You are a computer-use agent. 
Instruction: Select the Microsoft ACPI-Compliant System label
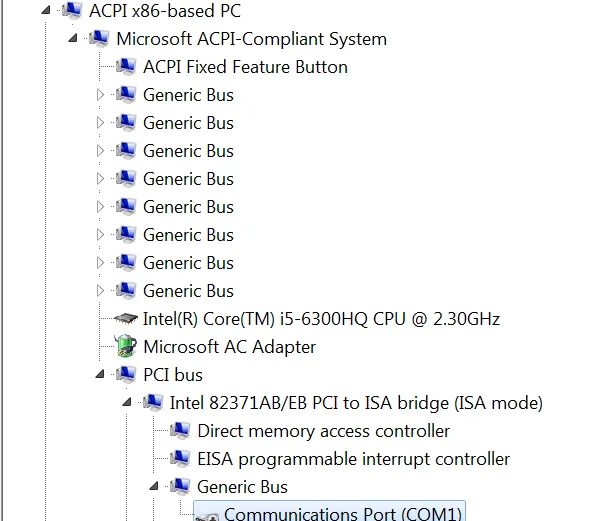tap(251, 39)
